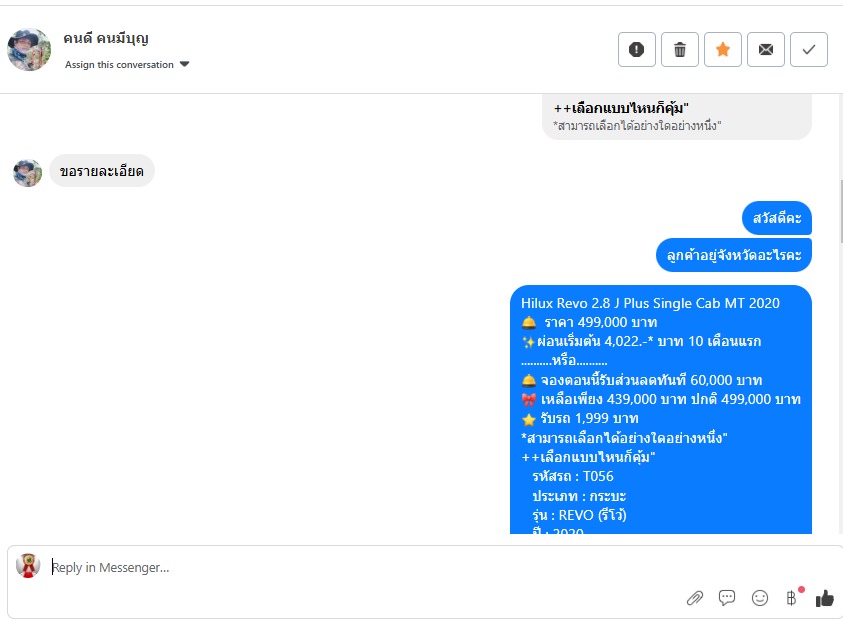The width and height of the screenshot is (843, 620).
Task: Open saved replies speech bubble icon
Action: 727,597
